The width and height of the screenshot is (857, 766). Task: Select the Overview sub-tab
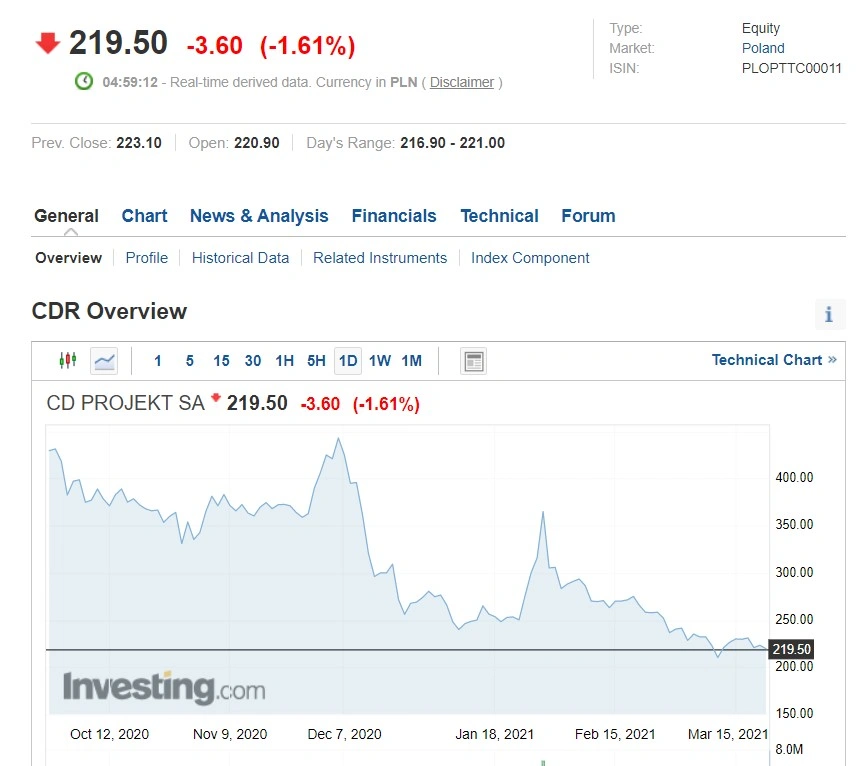(68, 258)
